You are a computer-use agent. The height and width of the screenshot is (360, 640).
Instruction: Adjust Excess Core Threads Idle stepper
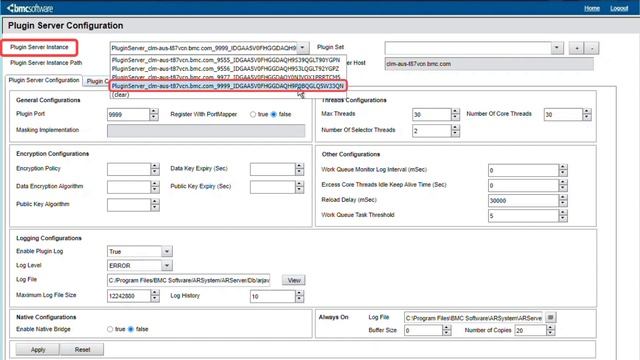click(x=563, y=185)
